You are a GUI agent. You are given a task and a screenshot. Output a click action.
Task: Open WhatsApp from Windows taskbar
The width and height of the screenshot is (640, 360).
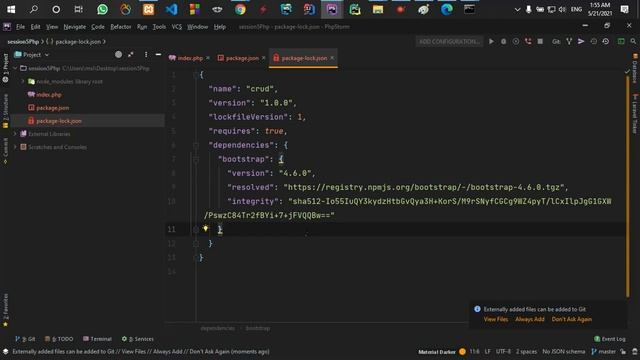point(102,9)
